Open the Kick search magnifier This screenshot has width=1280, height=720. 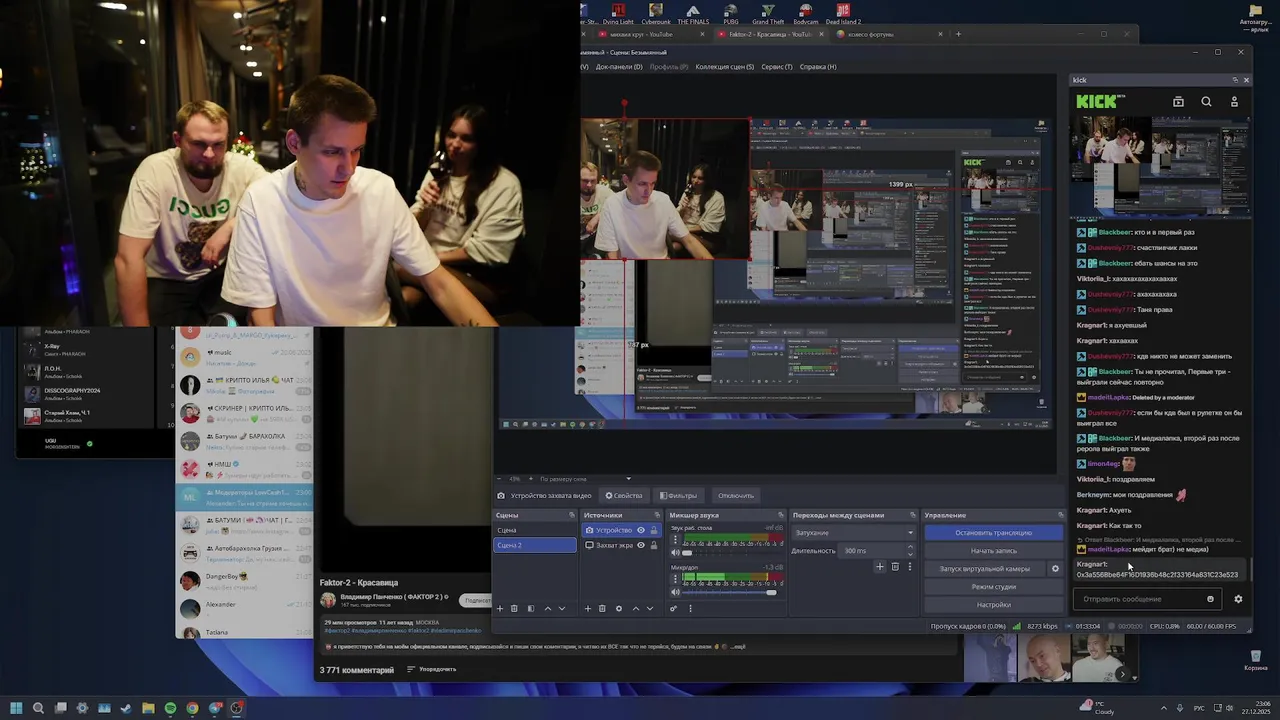[1206, 101]
